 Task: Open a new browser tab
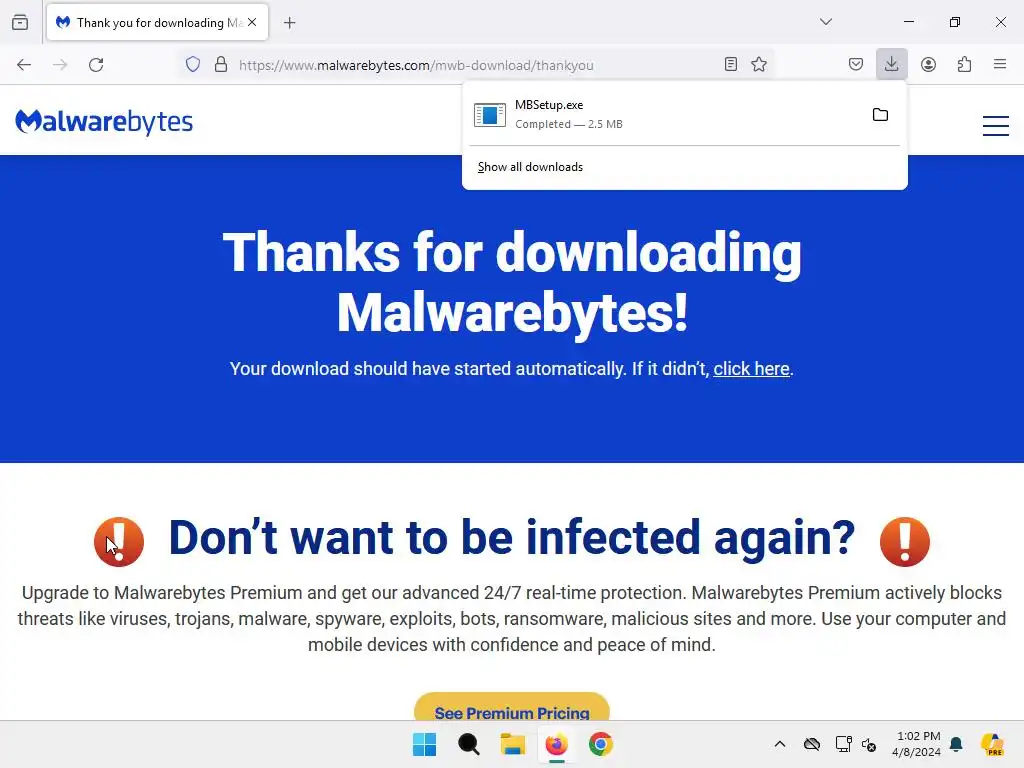pos(289,23)
